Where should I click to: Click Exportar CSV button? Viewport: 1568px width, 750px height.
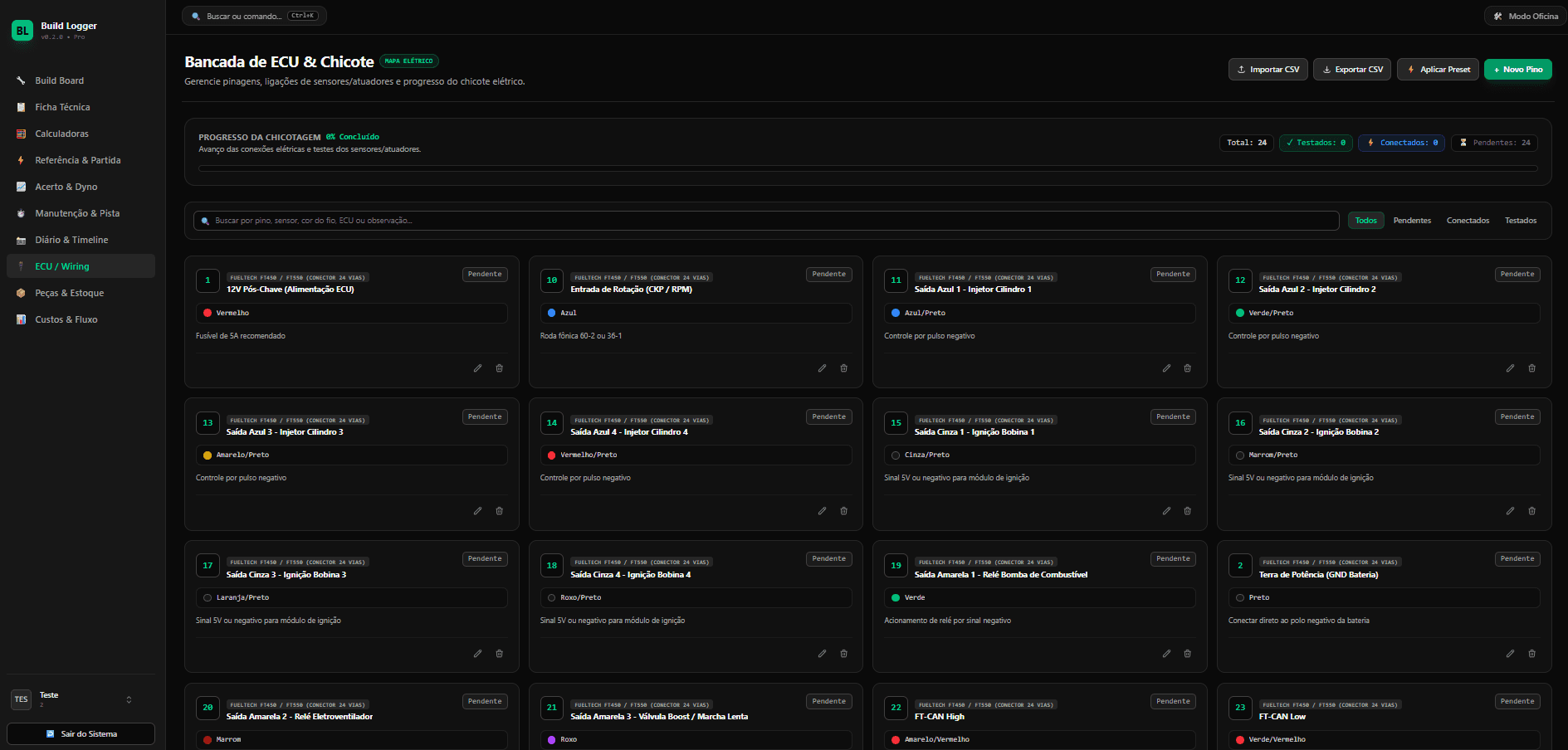pos(1352,70)
